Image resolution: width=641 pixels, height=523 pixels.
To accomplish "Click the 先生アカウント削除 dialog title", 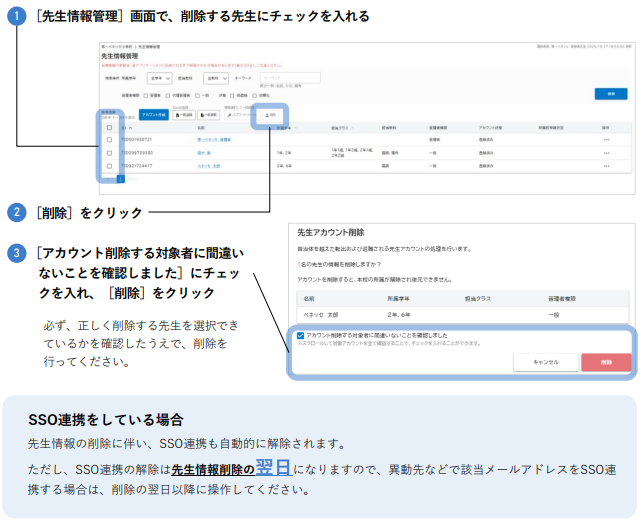I will tap(331, 233).
